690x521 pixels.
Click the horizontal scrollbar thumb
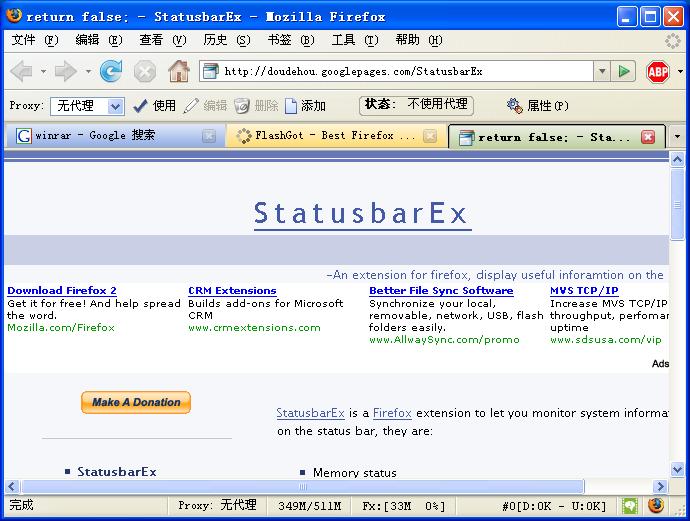[x=303, y=486]
